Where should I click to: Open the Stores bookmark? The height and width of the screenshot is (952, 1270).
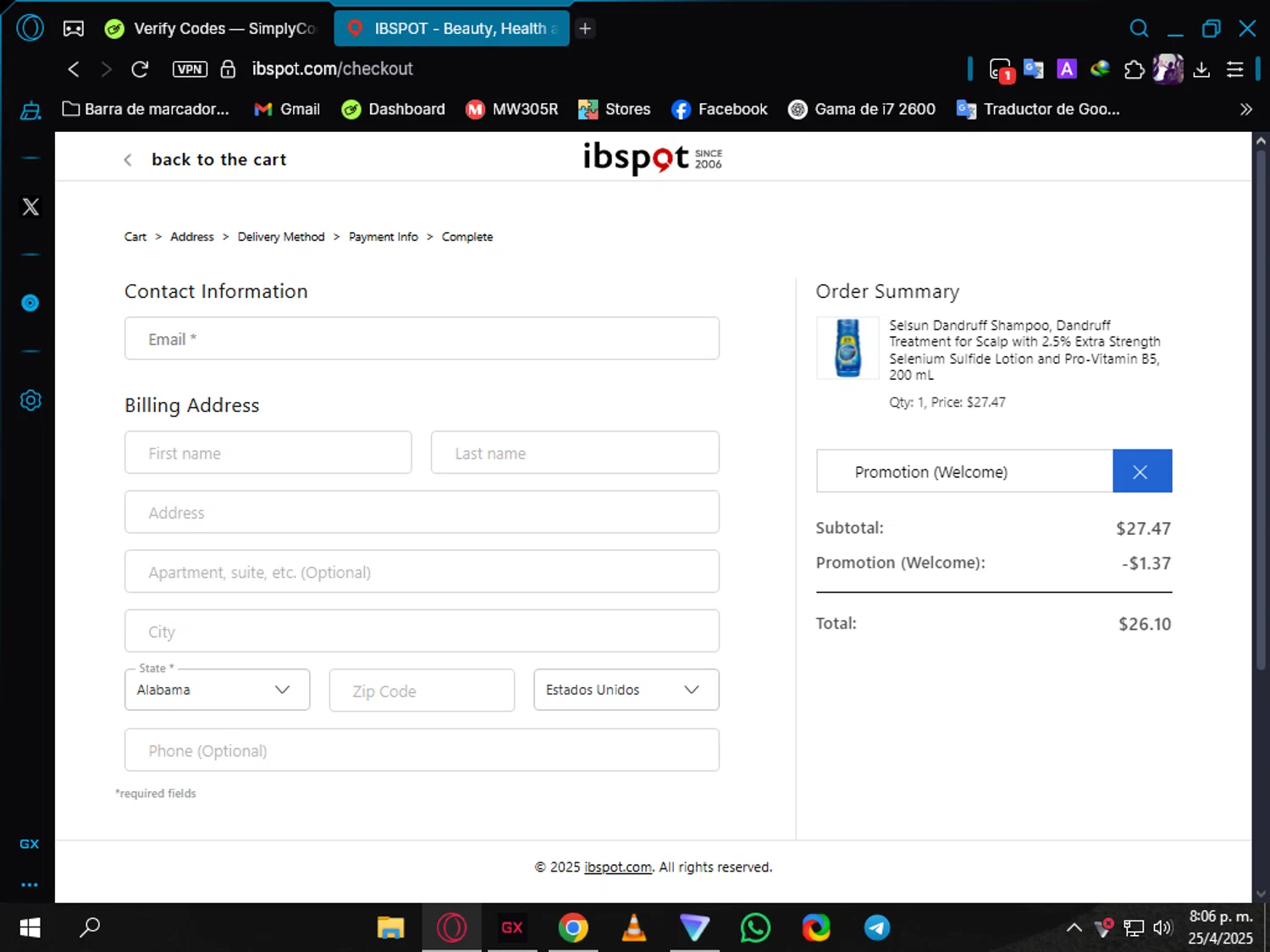(x=615, y=109)
